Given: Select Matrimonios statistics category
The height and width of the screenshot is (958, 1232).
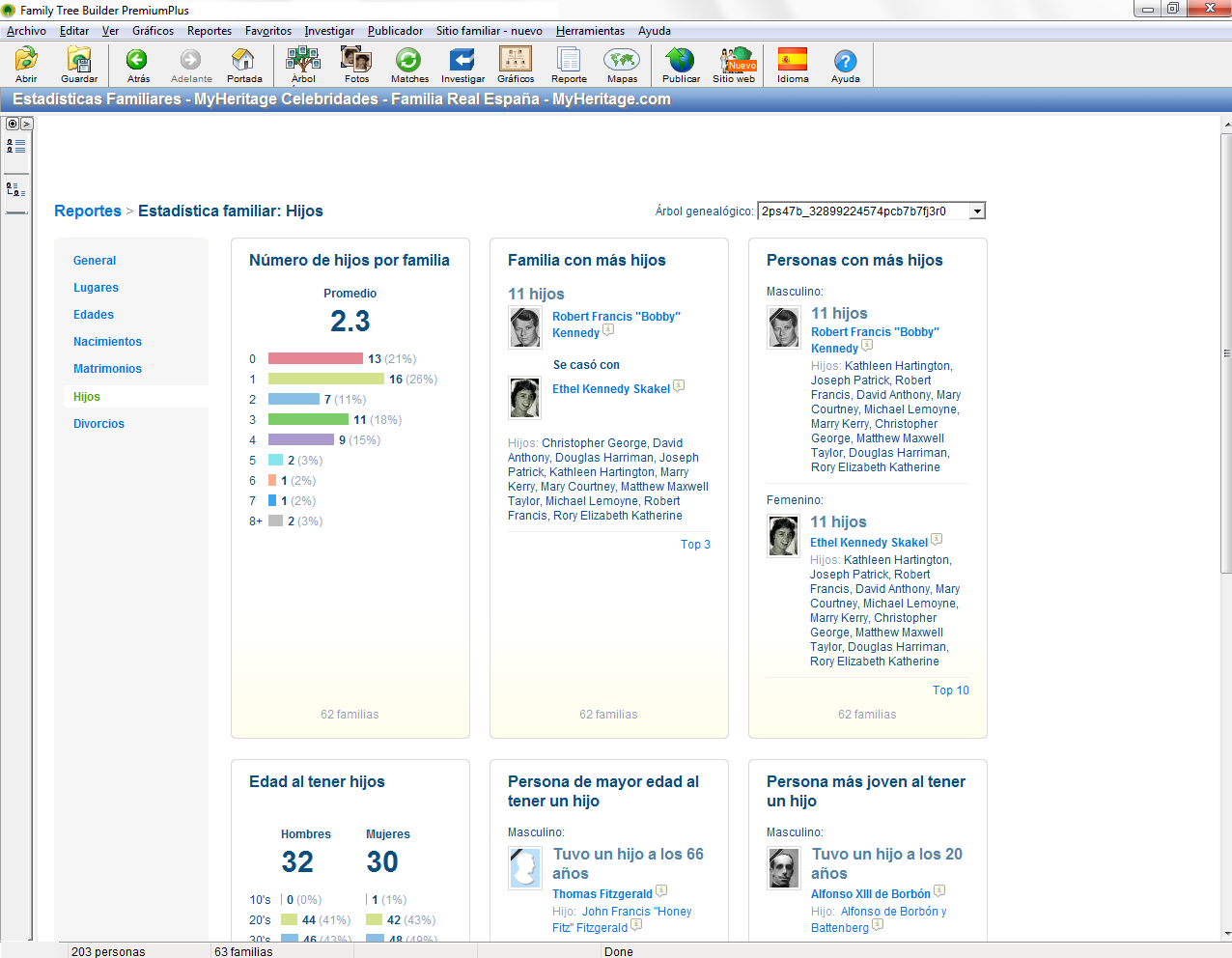Looking at the screenshot, I should 107,369.
